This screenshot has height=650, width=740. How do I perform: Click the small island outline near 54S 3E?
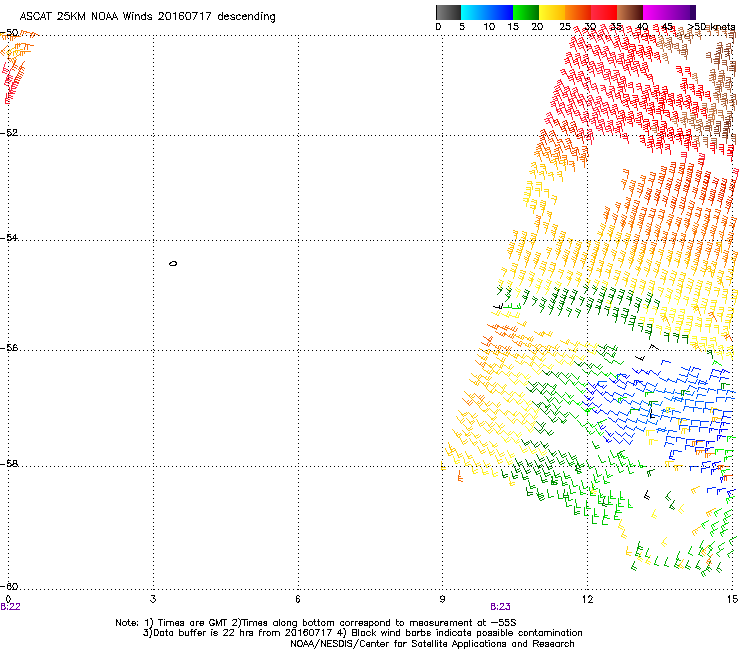click(173, 263)
